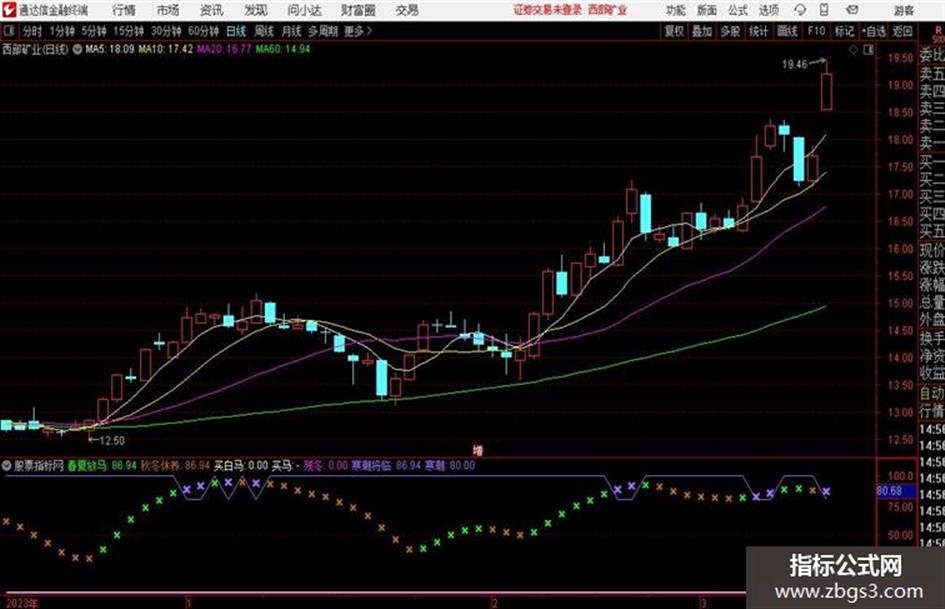Click the 12.50 low price annotation
The image size is (945, 609).
111,441
